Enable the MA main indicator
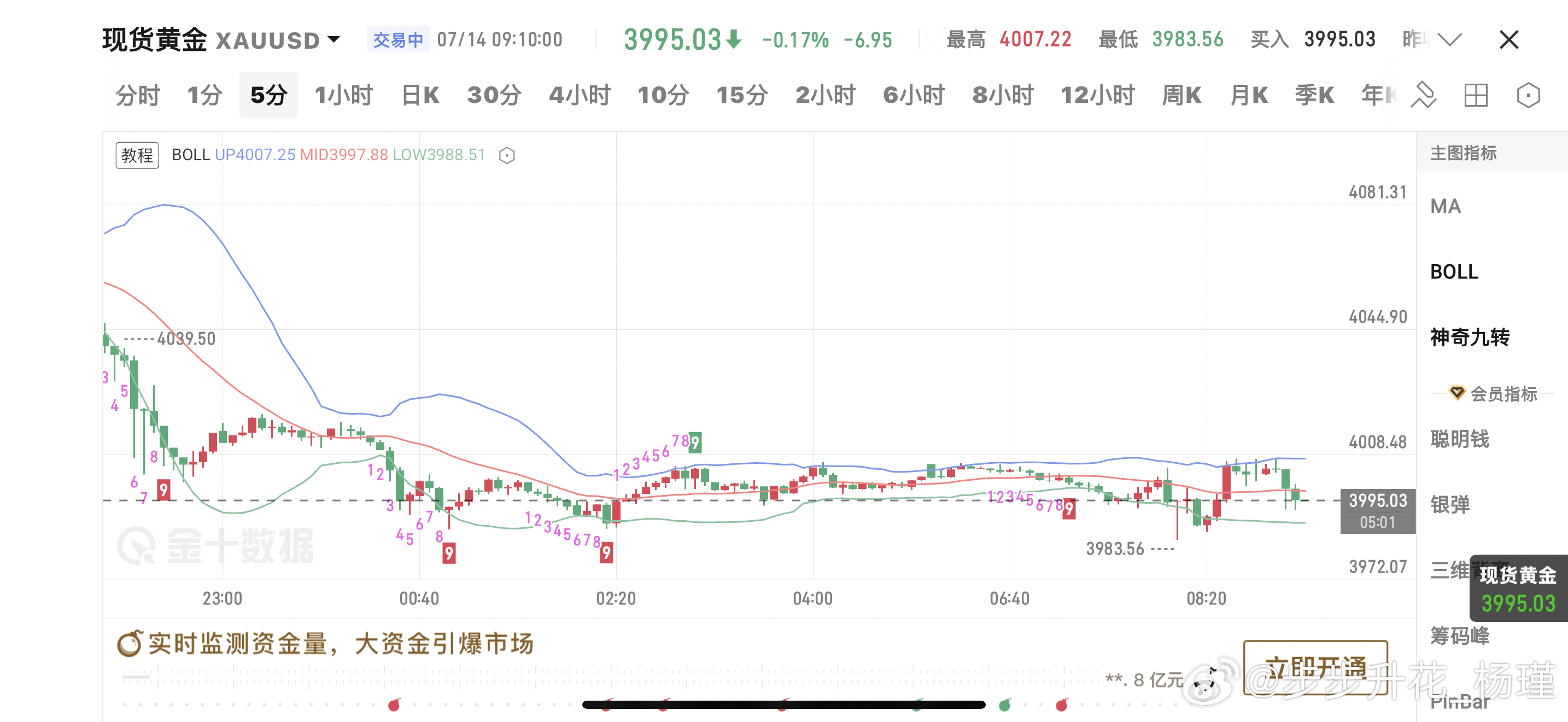Image resolution: width=1568 pixels, height=722 pixels. pyautogui.click(x=1446, y=206)
